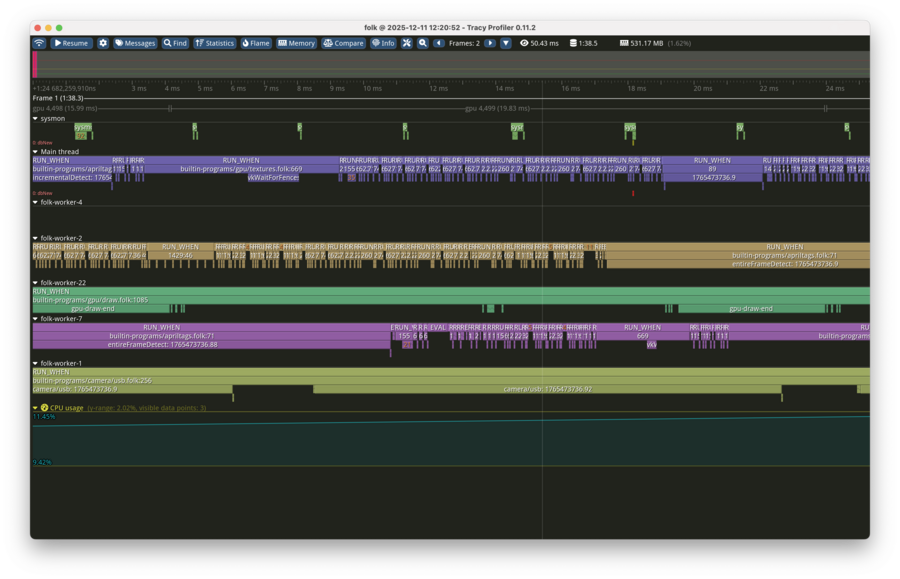900x579 pixels.
Task: Click the crossed tools icon beside Info
Action: tap(407, 43)
